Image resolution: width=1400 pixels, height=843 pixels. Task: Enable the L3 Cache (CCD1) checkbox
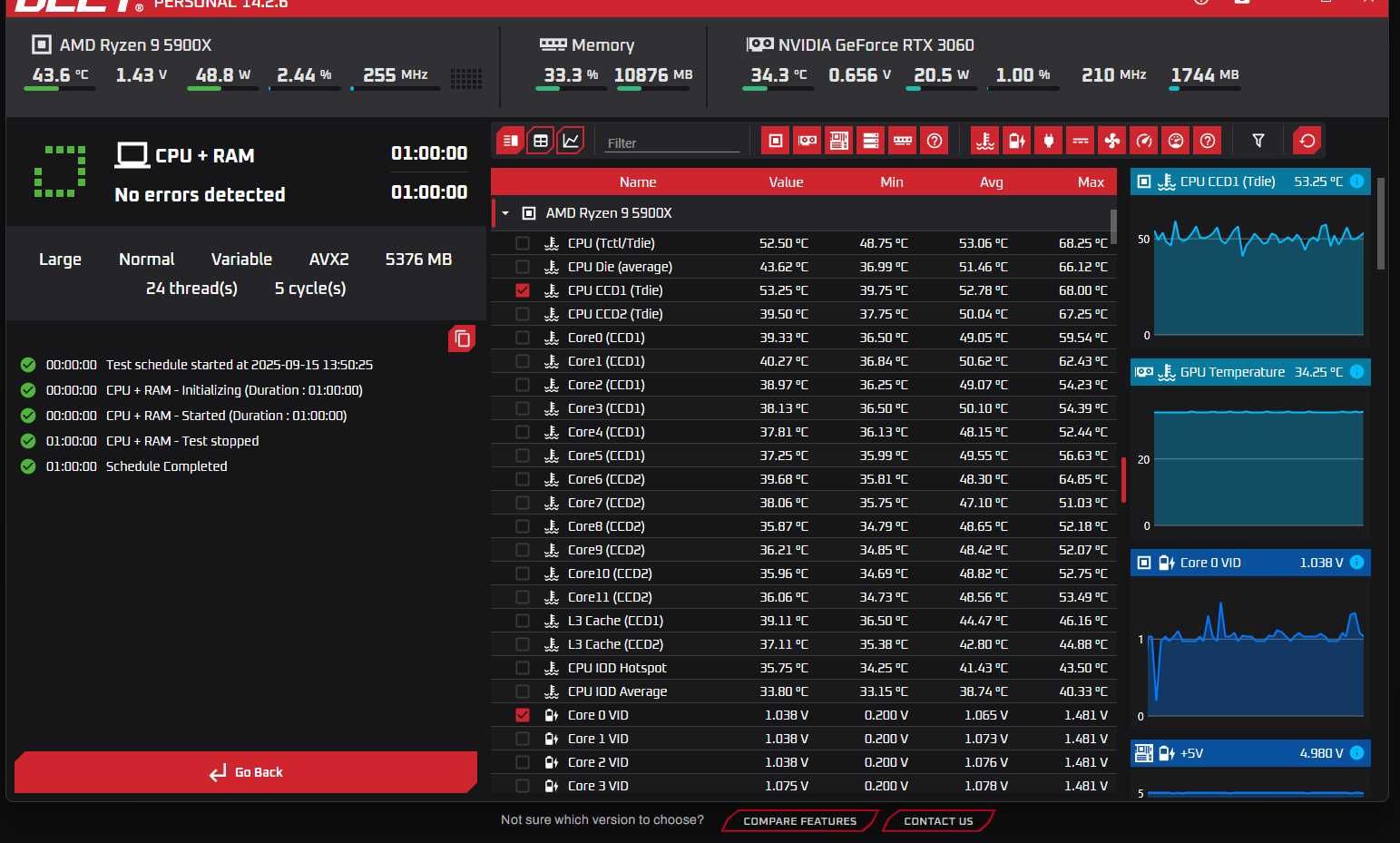522,621
